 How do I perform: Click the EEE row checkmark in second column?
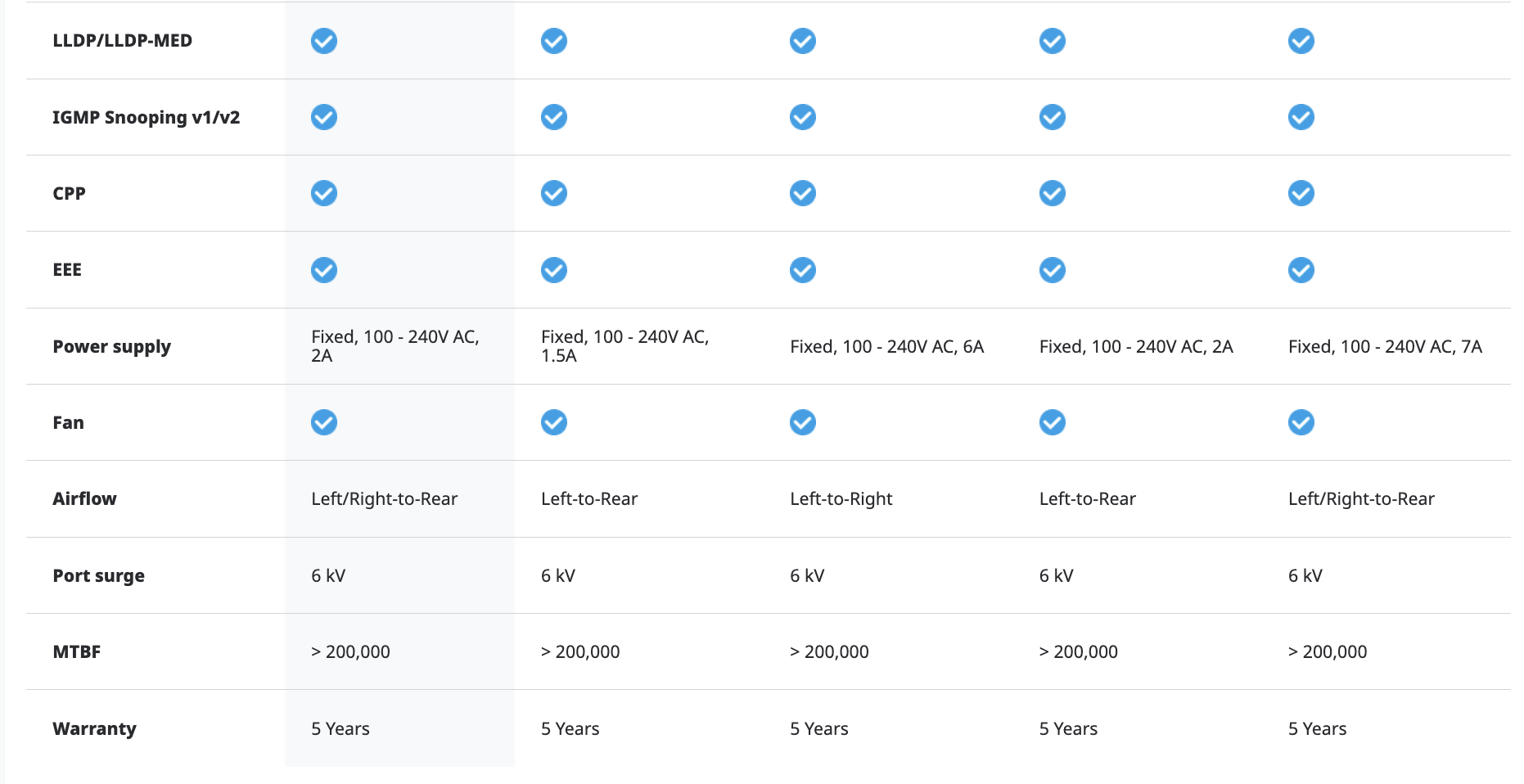tap(554, 270)
